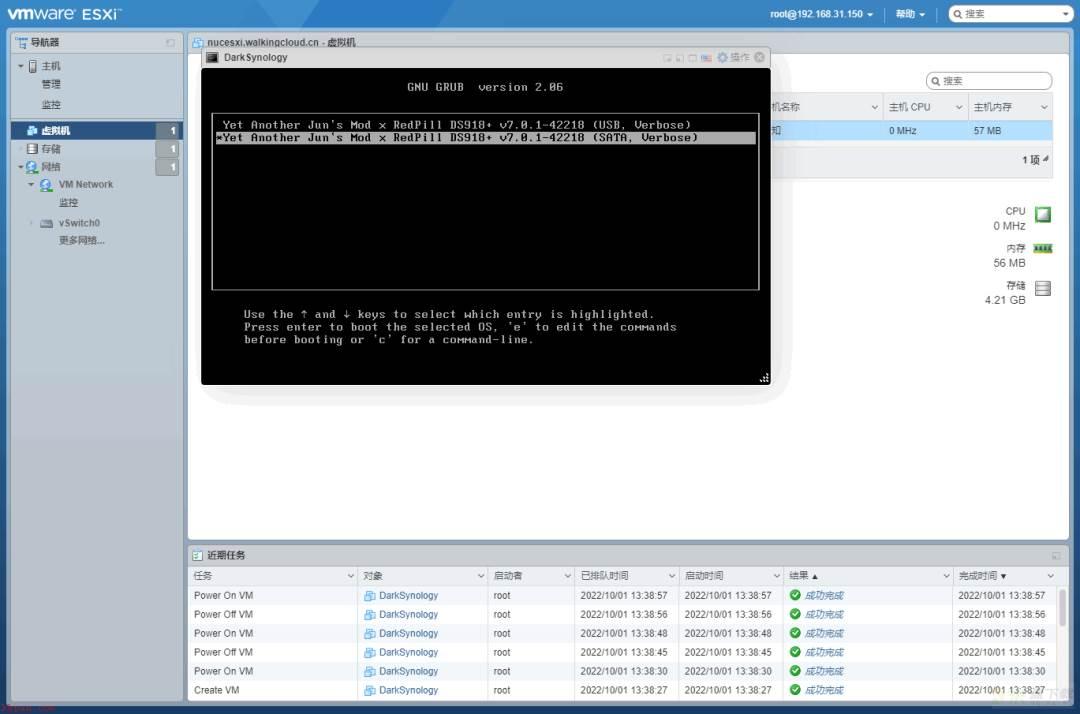Image resolution: width=1080 pixels, height=714 pixels.
Task: Open the Host Memory (主机内存) column dropdown
Action: point(1044,107)
